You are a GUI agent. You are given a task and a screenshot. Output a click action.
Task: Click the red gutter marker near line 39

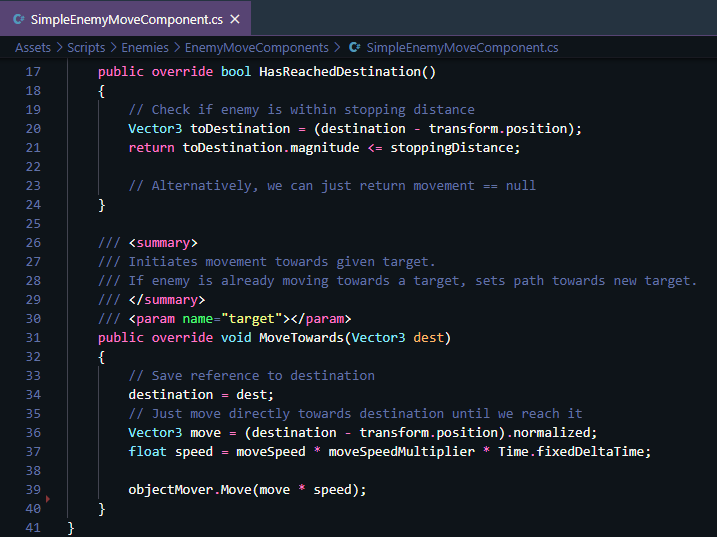pos(47,497)
